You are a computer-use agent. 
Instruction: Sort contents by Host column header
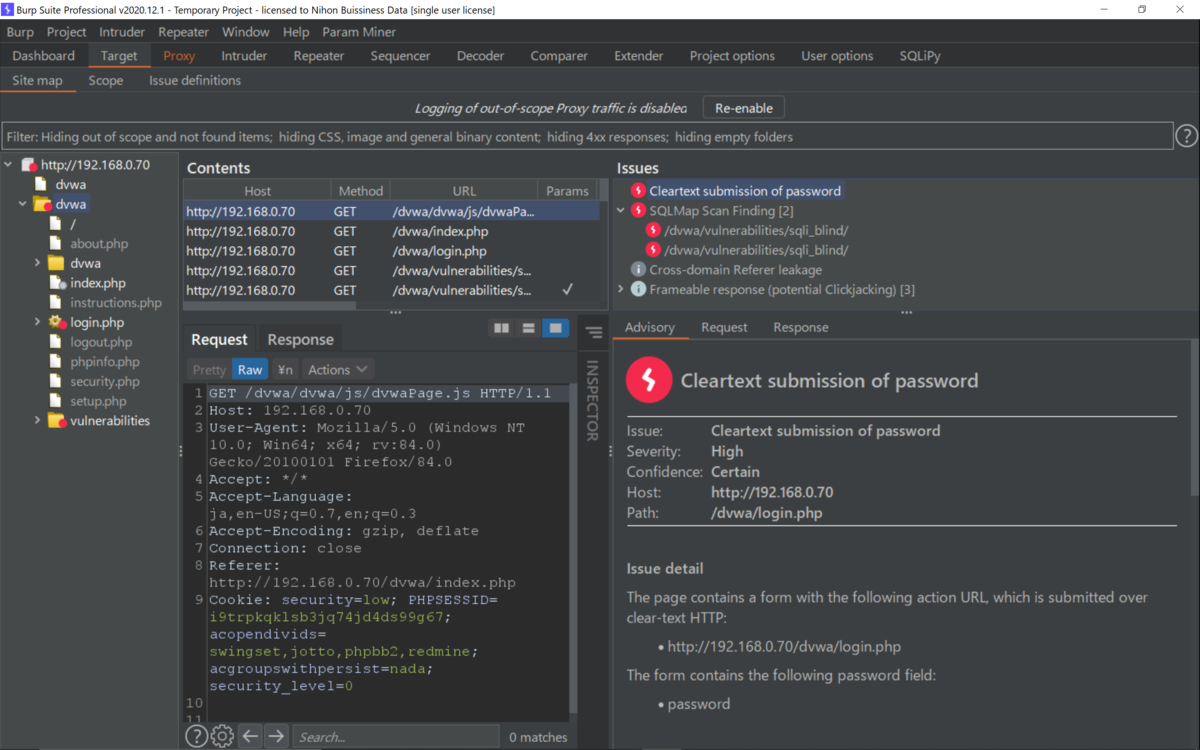258,191
